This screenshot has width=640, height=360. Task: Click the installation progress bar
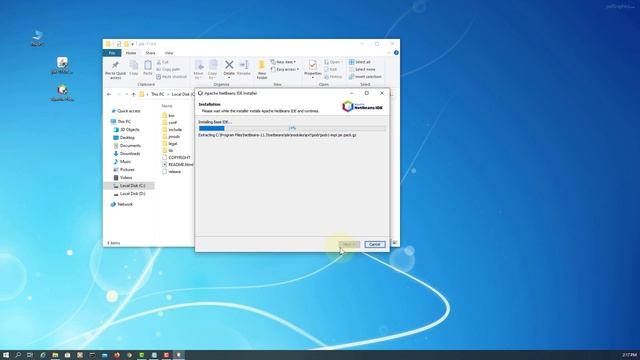tap(292, 128)
